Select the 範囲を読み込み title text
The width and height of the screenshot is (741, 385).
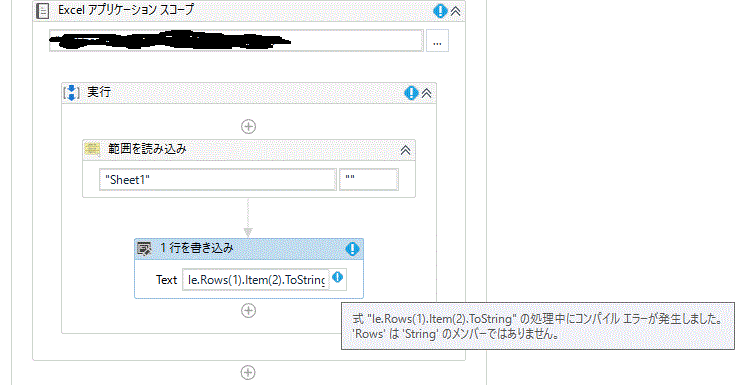147,149
